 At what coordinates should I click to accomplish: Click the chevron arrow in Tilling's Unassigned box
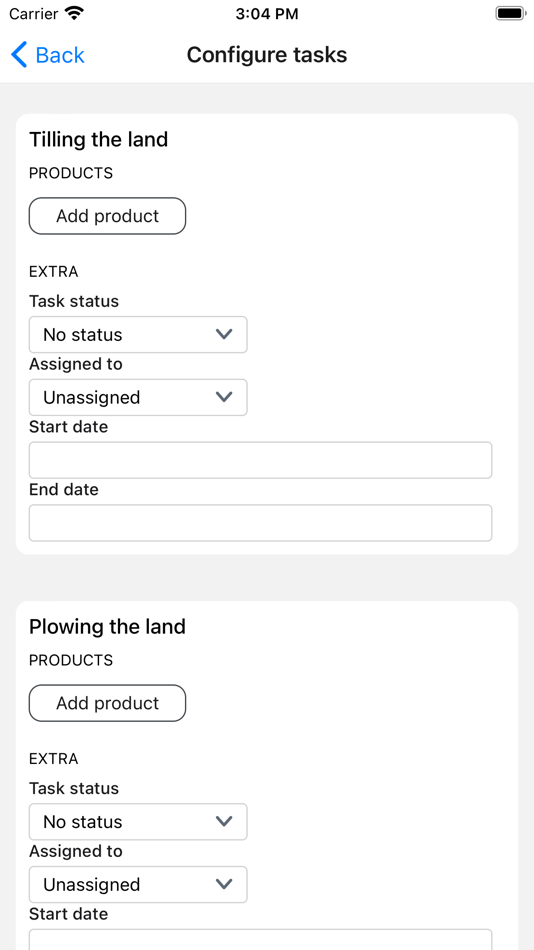tap(224, 397)
